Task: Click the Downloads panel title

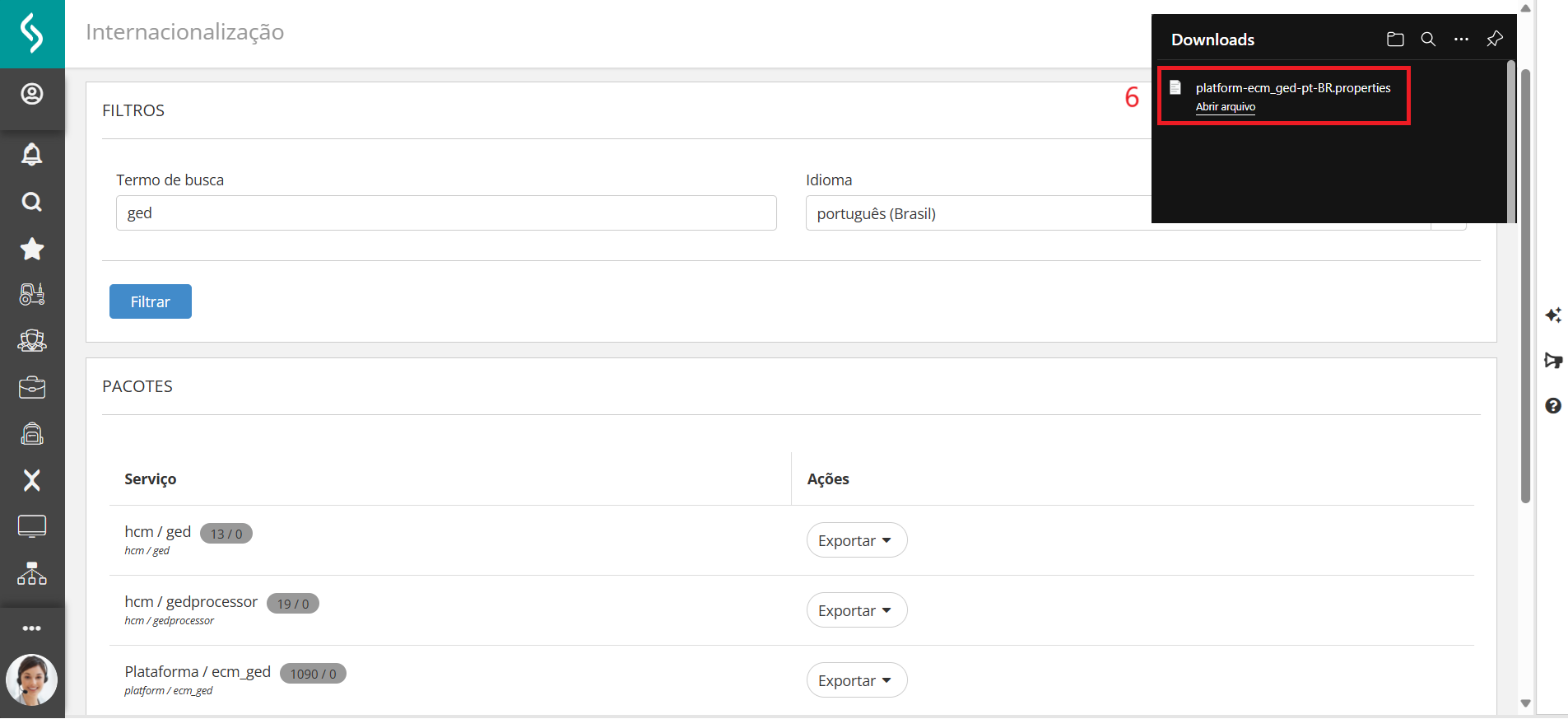Action: (1213, 40)
